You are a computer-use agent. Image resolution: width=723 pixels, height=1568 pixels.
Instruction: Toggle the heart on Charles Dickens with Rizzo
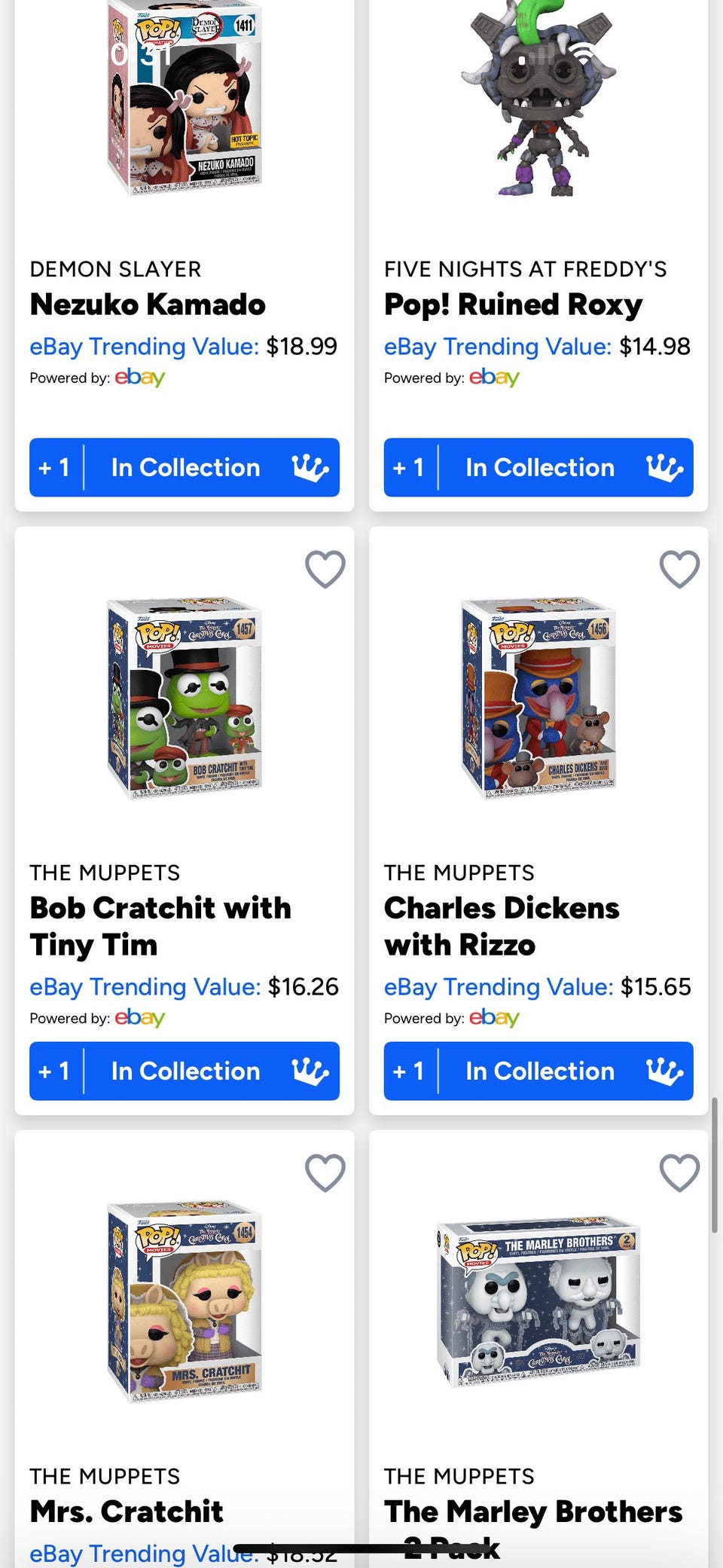pos(679,569)
